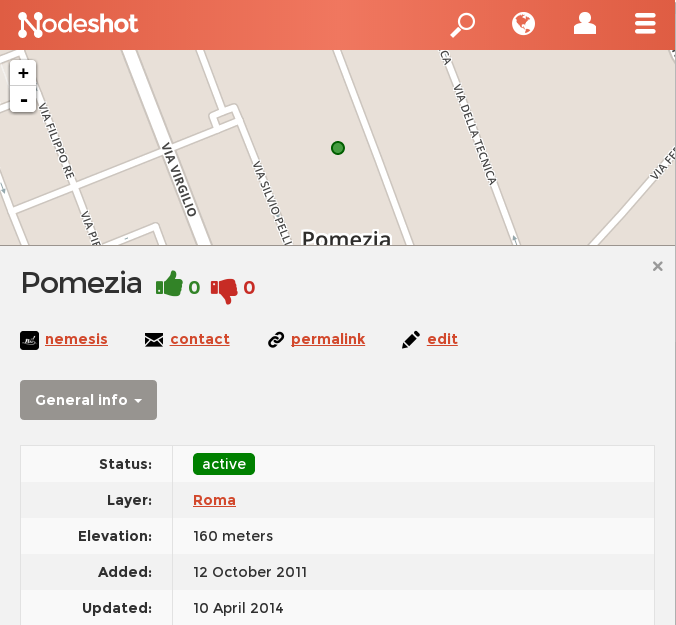Click the Pomezia node title
676x625 pixels.
(81, 283)
